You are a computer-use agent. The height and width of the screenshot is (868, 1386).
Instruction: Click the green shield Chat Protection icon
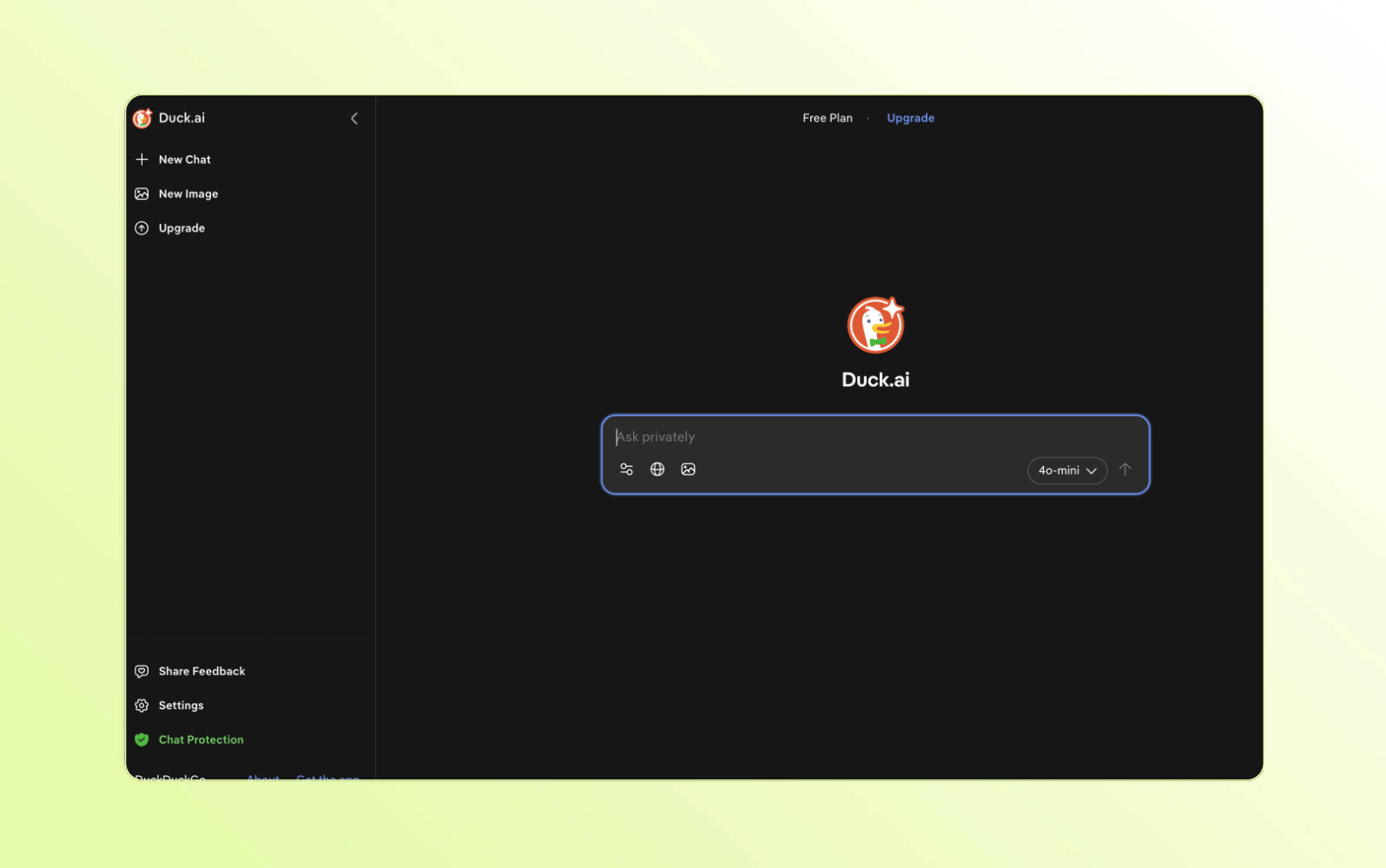142,740
